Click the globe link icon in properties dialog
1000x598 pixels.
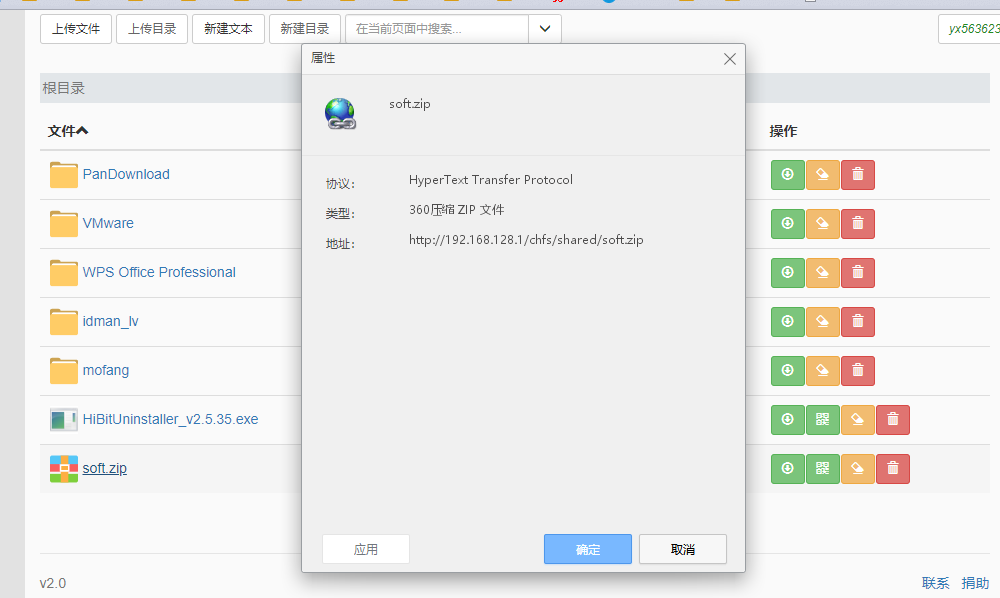340,114
